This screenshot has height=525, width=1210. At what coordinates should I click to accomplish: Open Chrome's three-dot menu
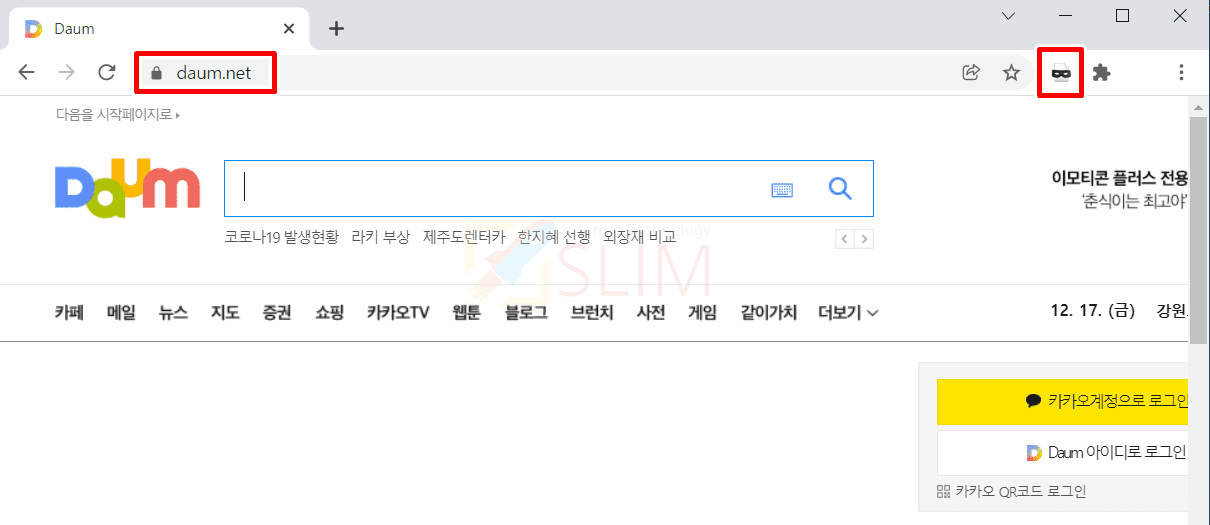(x=1181, y=72)
